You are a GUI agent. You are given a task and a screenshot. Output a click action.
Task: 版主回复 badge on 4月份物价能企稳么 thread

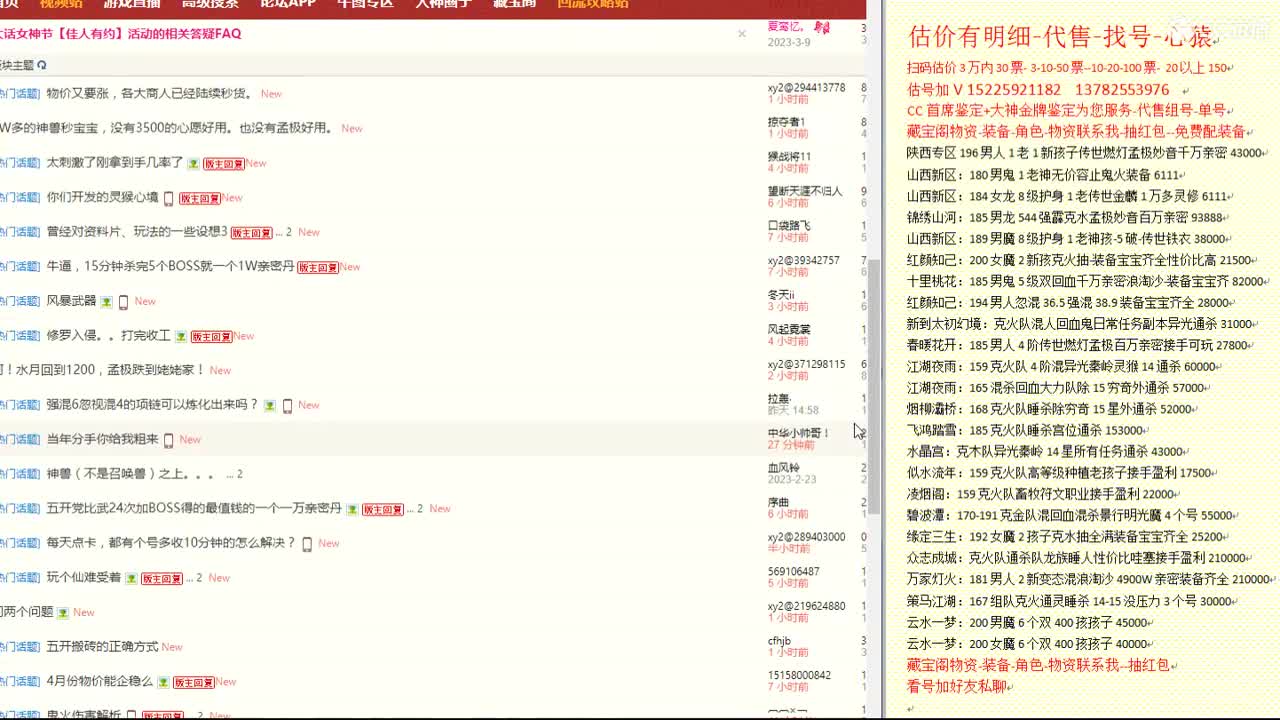pyautogui.click(x=194, y=682)
